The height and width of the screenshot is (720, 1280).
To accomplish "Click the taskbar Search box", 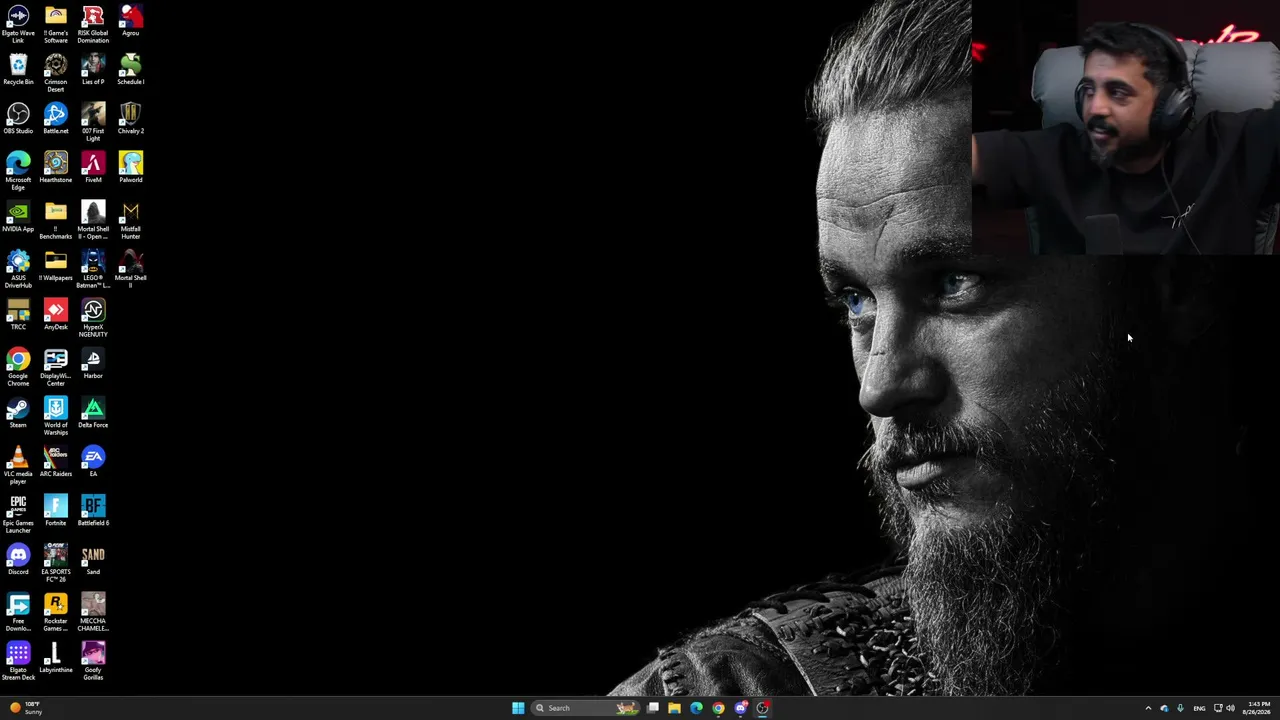I will point(586,708).
